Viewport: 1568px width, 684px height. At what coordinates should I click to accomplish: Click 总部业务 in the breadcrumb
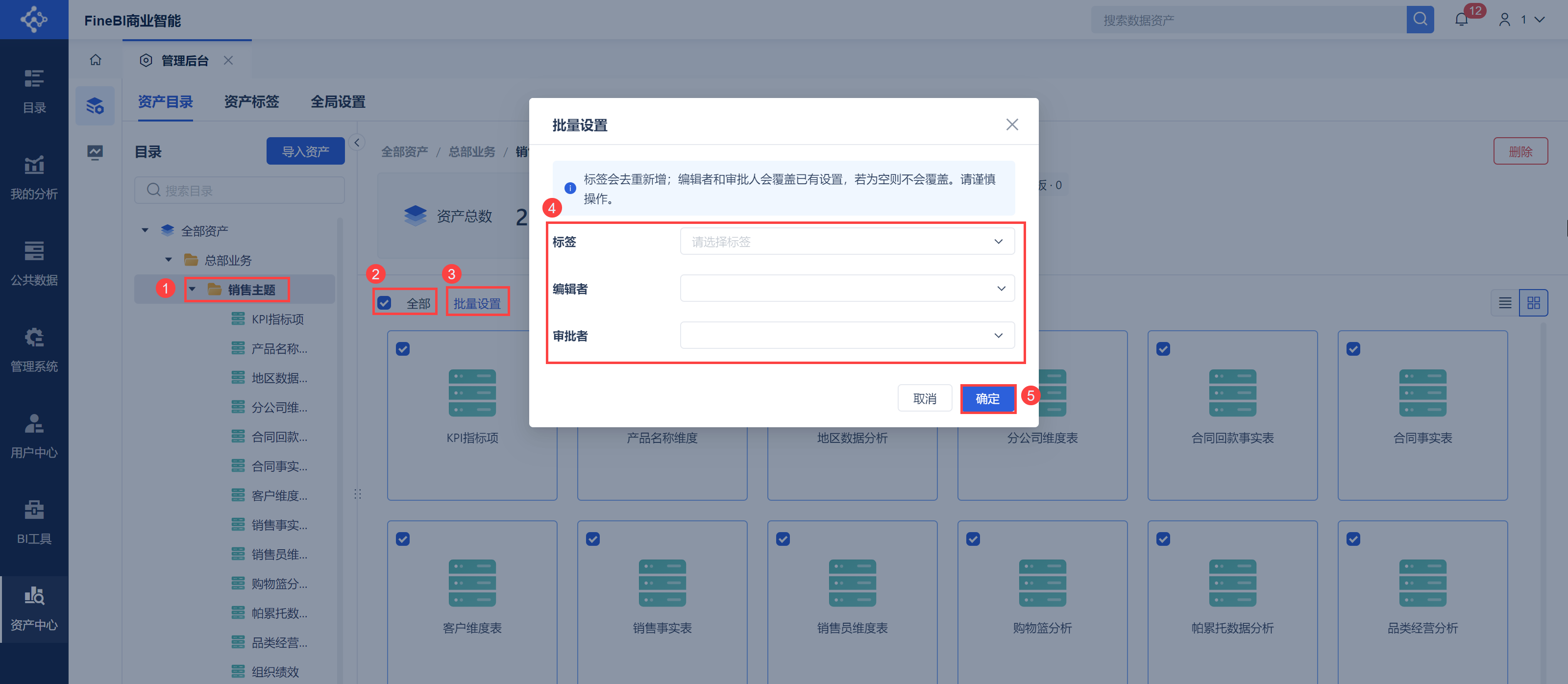click(472, 151)
